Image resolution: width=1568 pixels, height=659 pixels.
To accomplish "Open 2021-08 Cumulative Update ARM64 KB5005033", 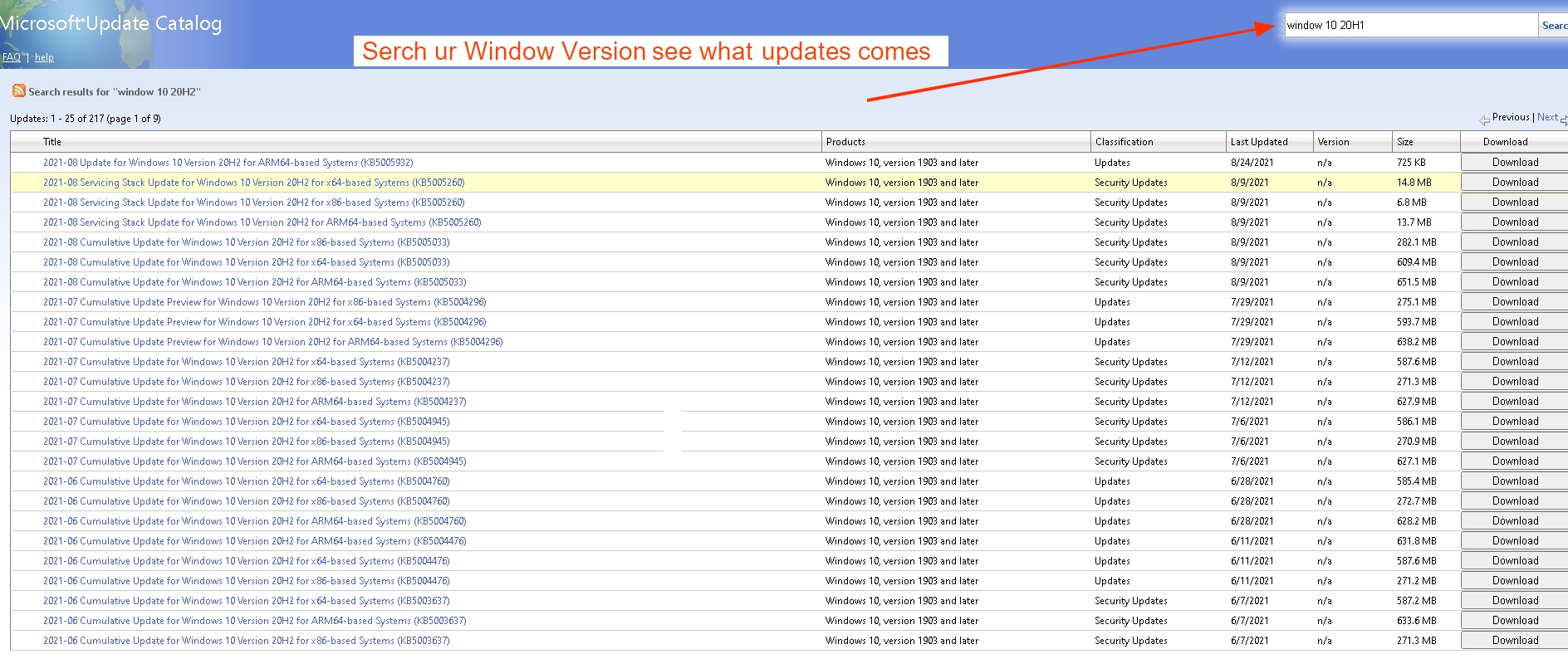I will coord(255,282).
